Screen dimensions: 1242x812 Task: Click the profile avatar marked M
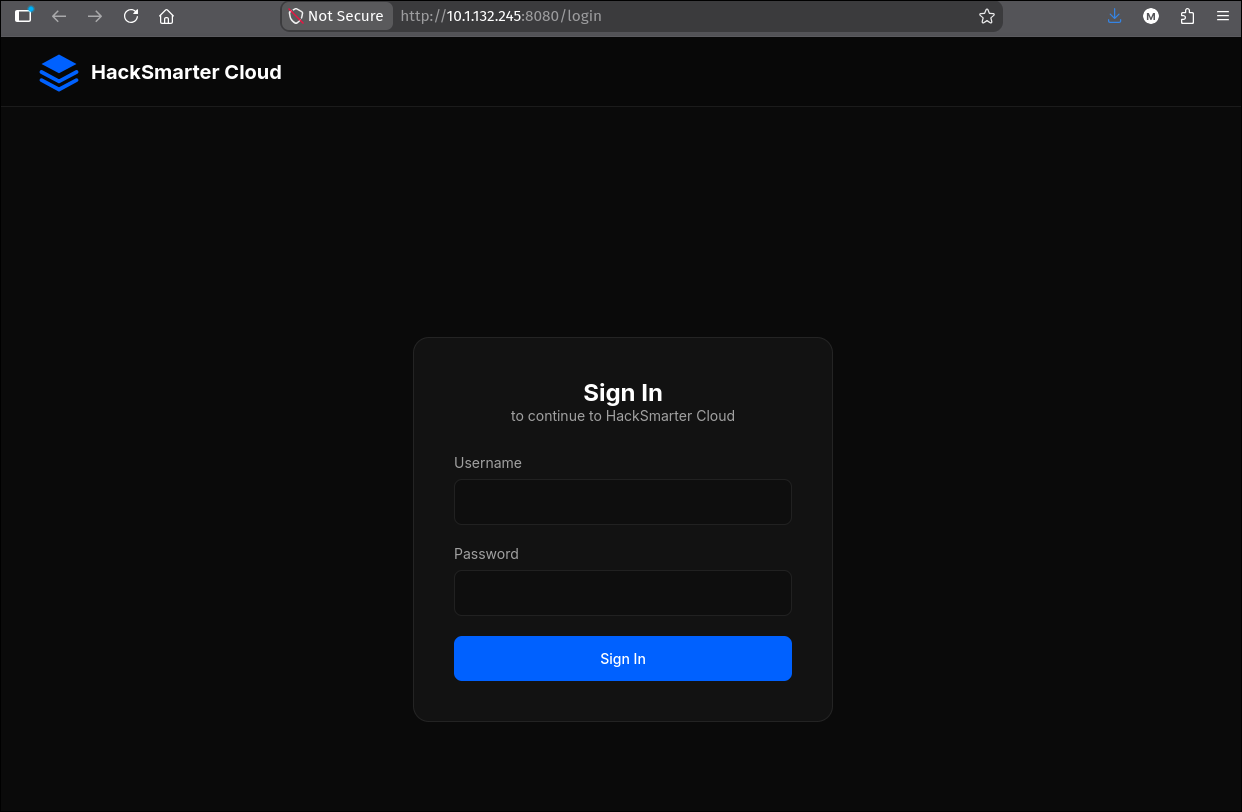[x=1151, y=16]
